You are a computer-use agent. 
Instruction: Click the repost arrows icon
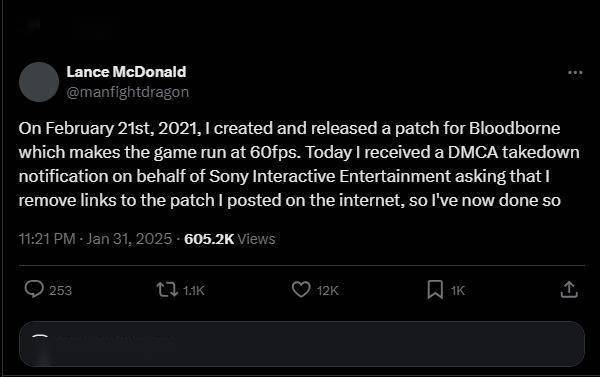pyautogui.click(x=167, y=290)
